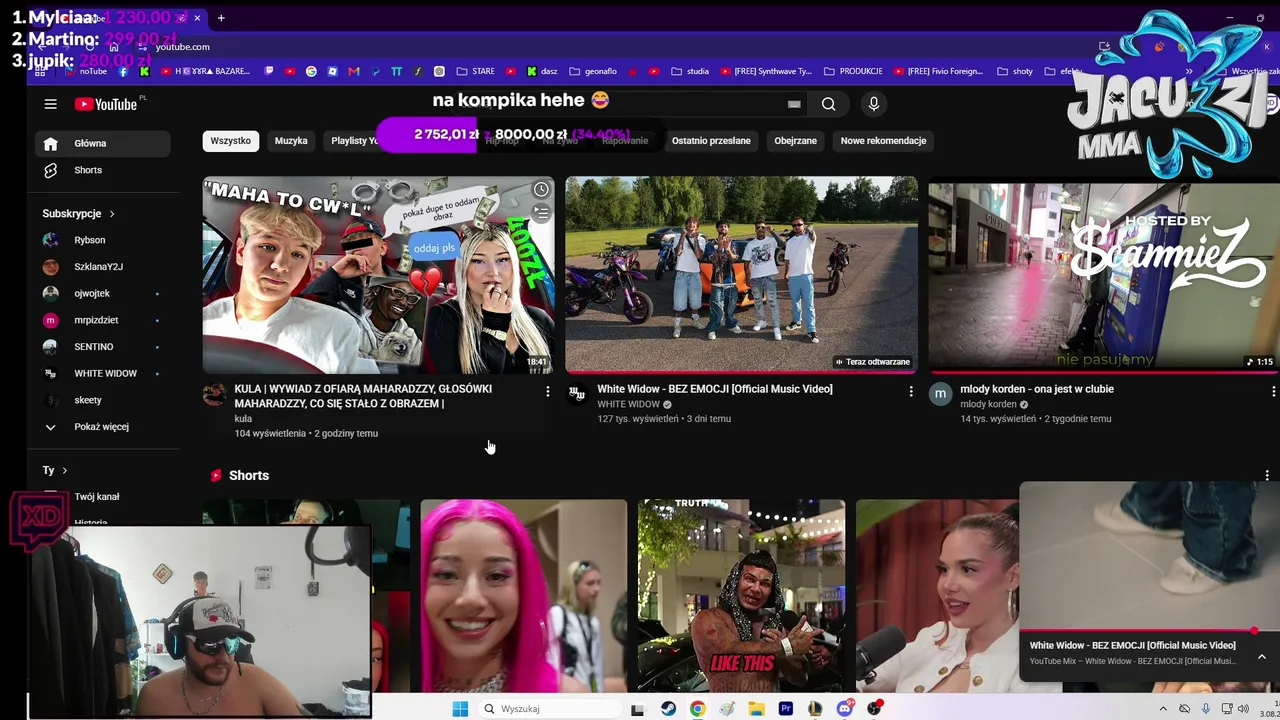Select the Wszystko filter chip
This screenshot has height=720, width=1280.
click(x=230, y=141)
